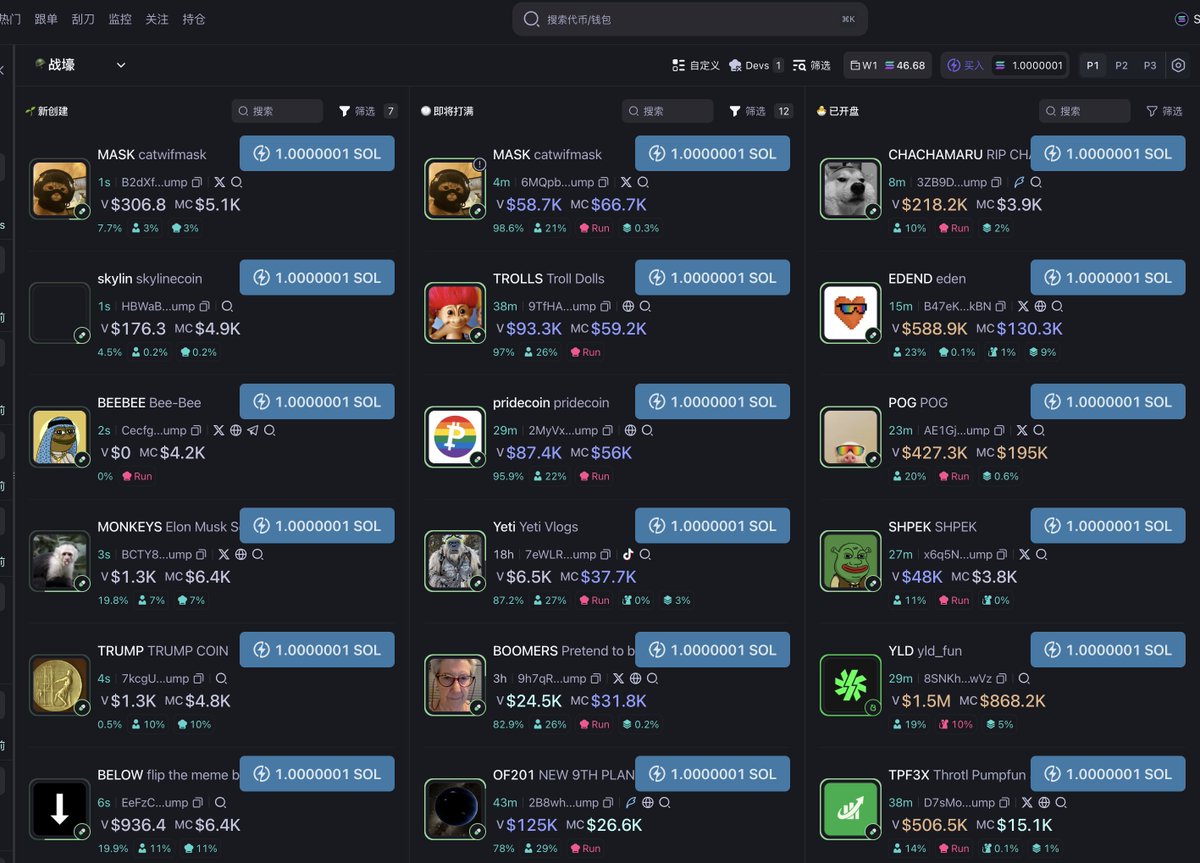This screenshot has height=863, width=1200.
Task: Open pridecoin's website globe icon
Action: pos(630,430)
